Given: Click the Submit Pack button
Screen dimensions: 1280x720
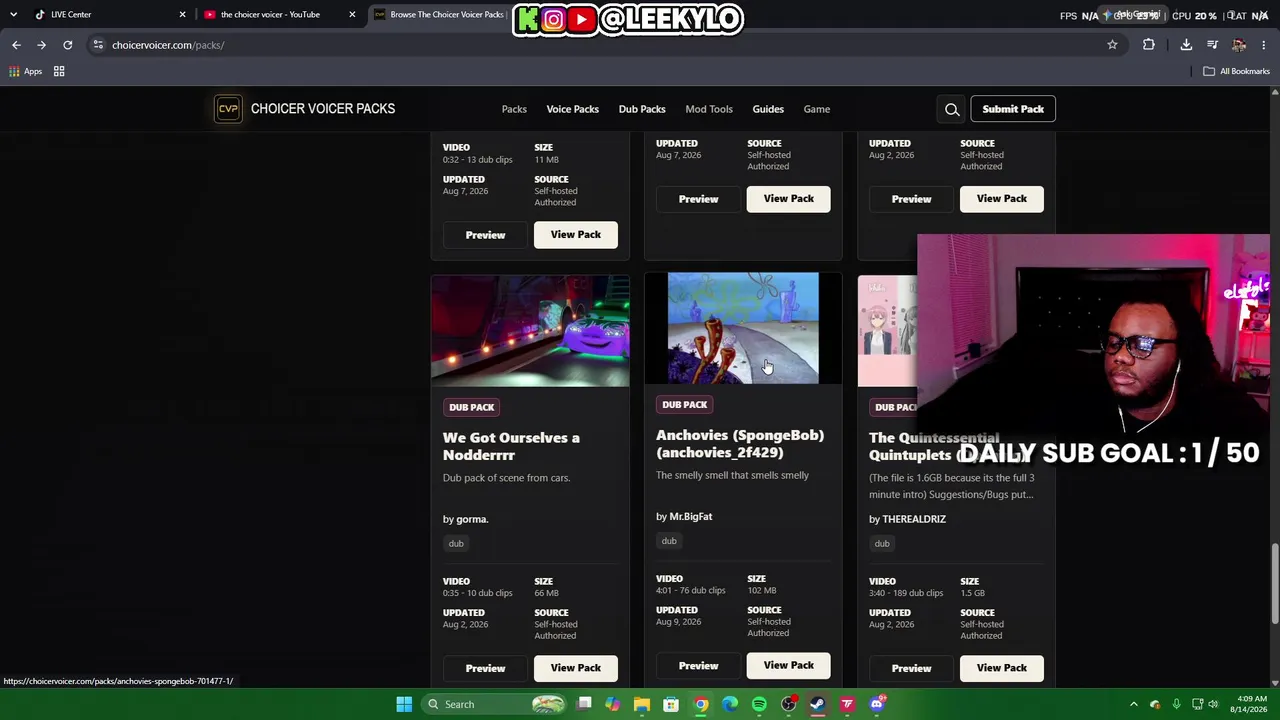Looking at the screenshot, I should (x=1013, y=109).
